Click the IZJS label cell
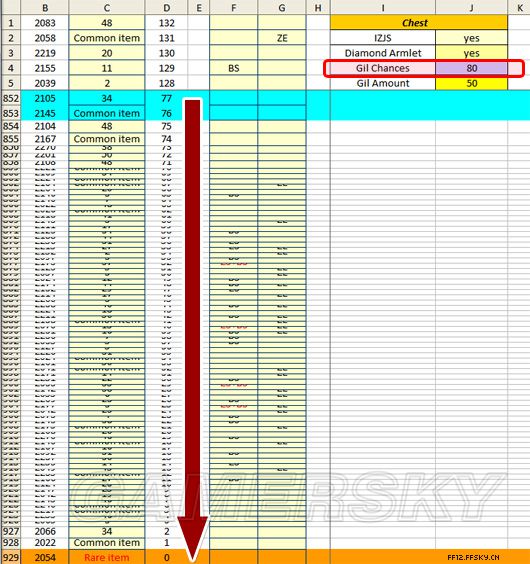530x564 pixels. [x=383, y=38]
